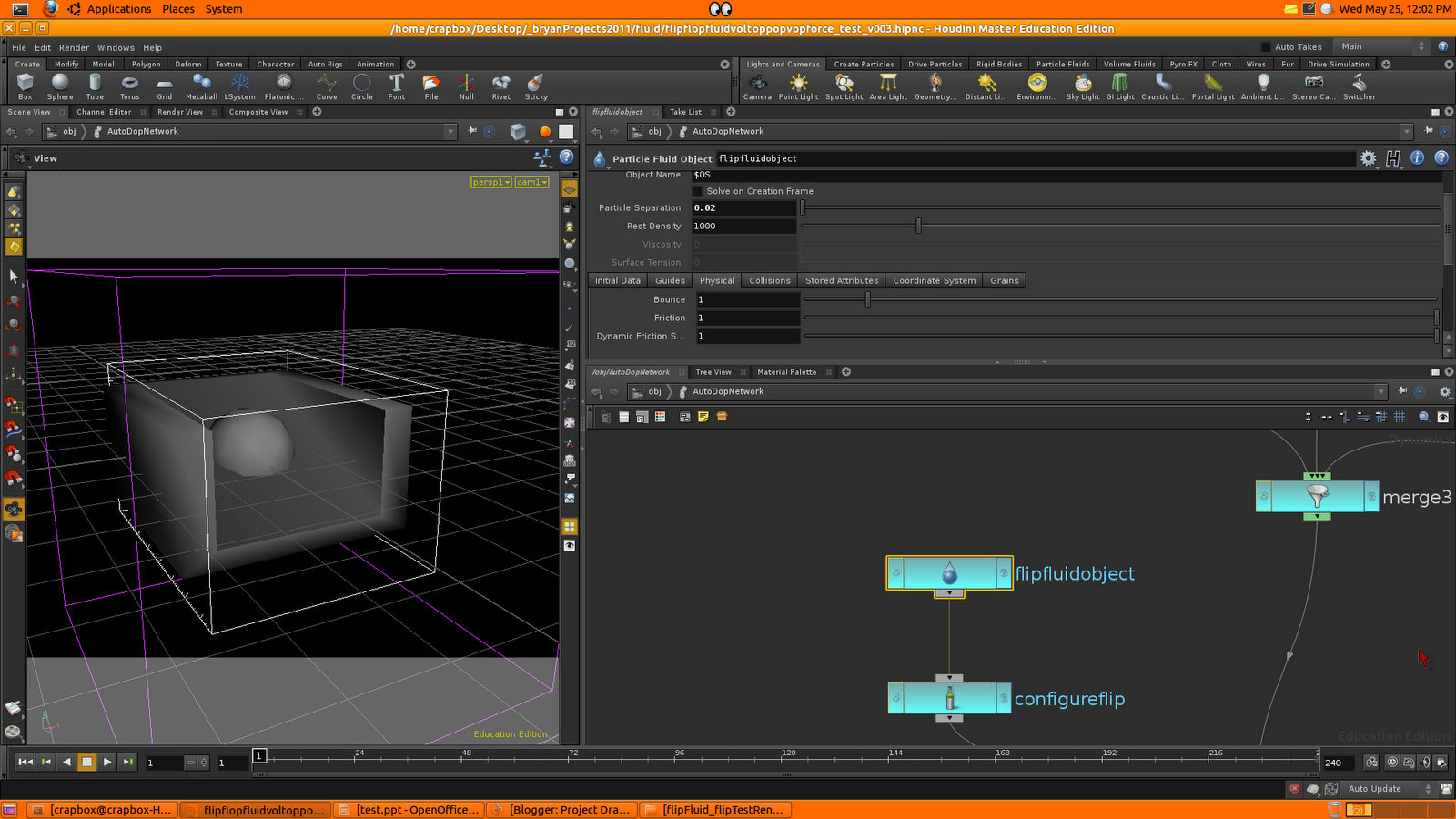Open the Main take dropdown

[1382, 46]
